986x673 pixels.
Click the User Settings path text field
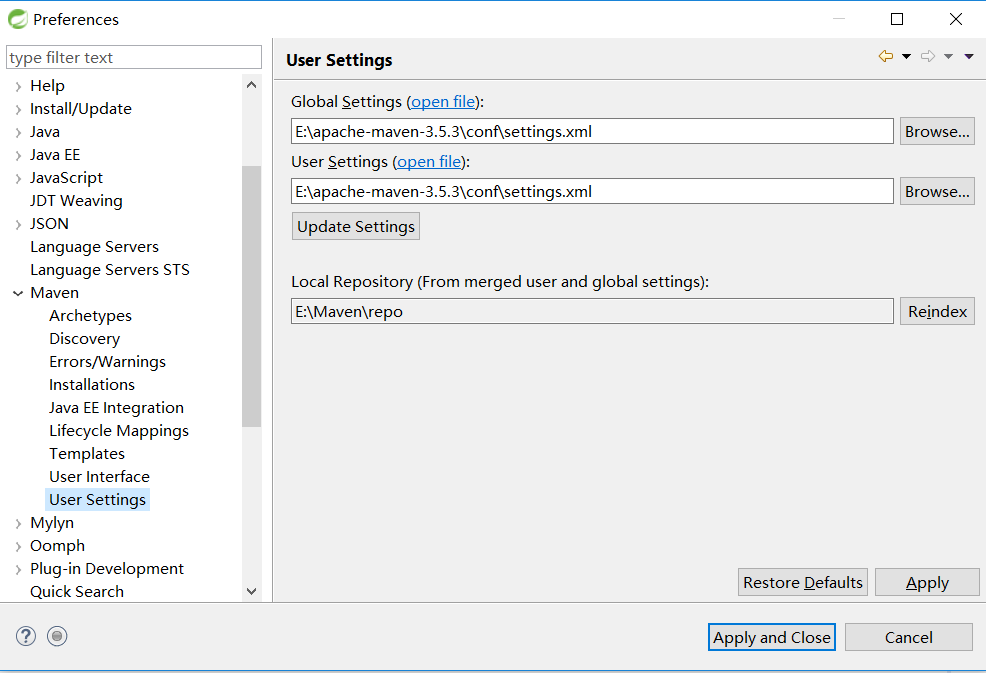coord(592,191)
